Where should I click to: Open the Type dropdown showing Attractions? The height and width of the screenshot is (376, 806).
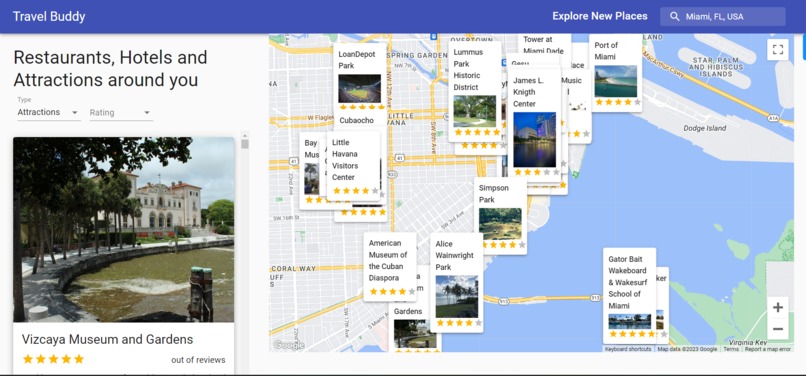coord(49,112)
